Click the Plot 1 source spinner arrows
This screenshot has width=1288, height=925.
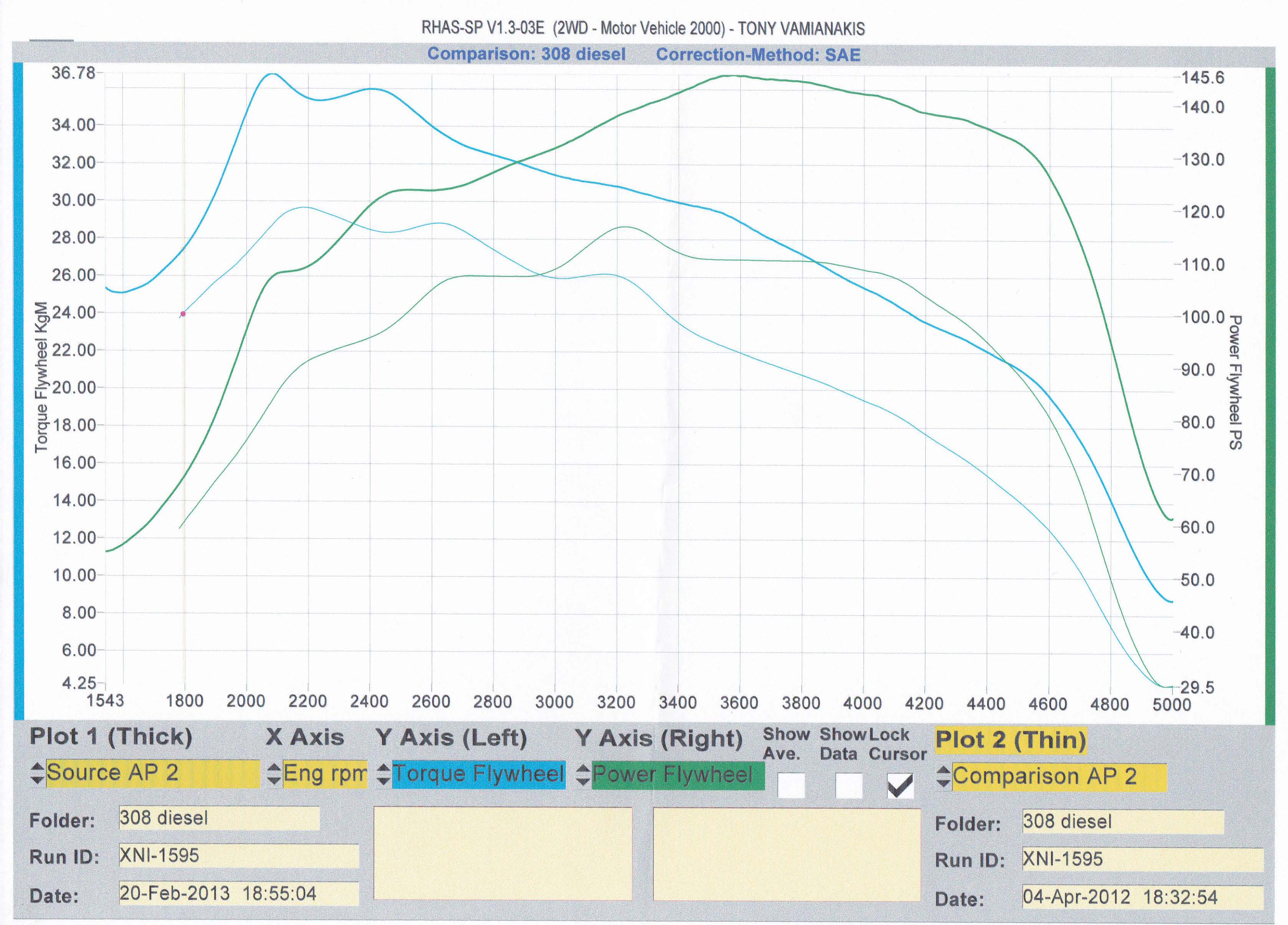coord(38,773)
